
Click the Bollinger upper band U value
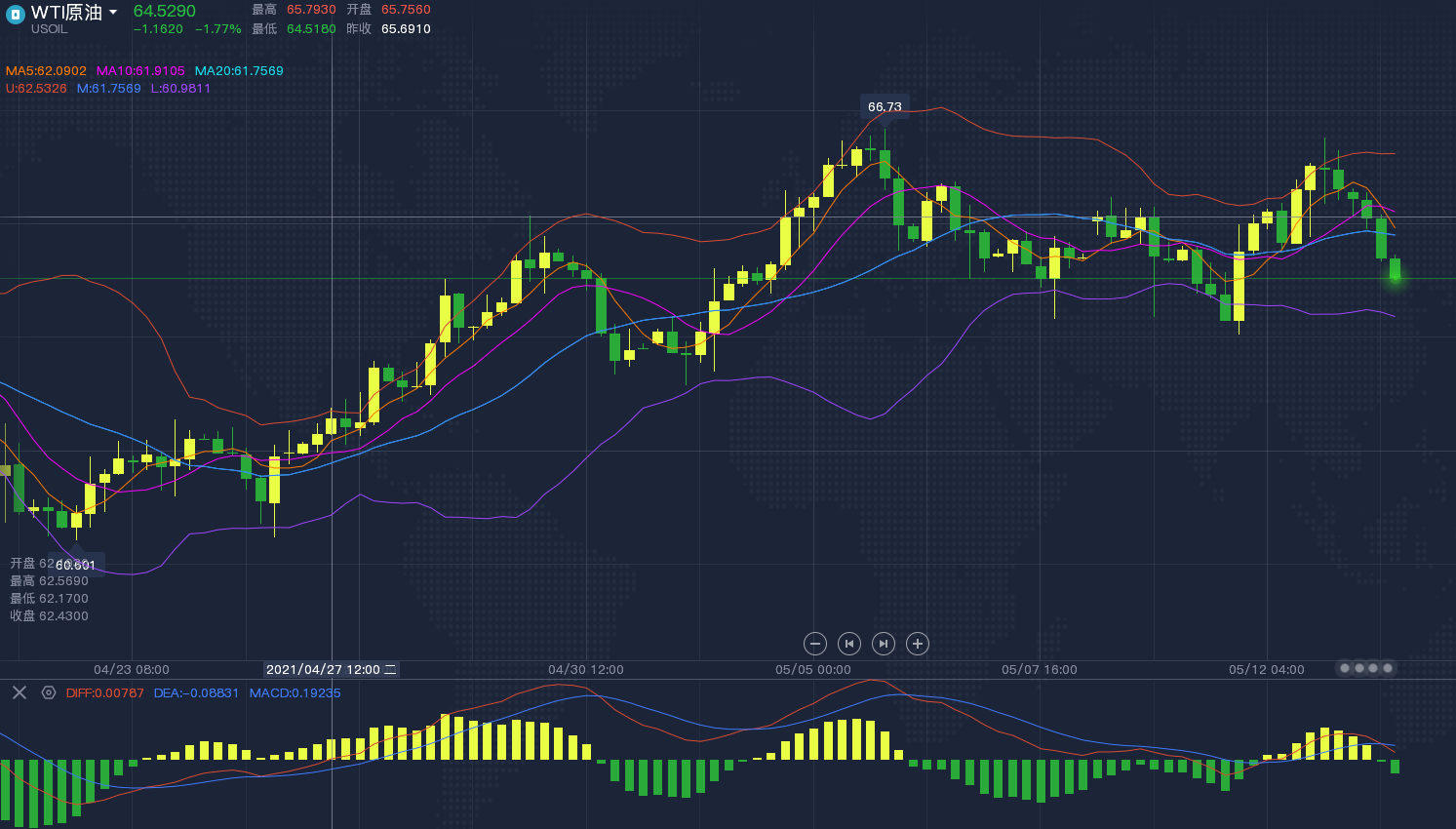(36, 89)
